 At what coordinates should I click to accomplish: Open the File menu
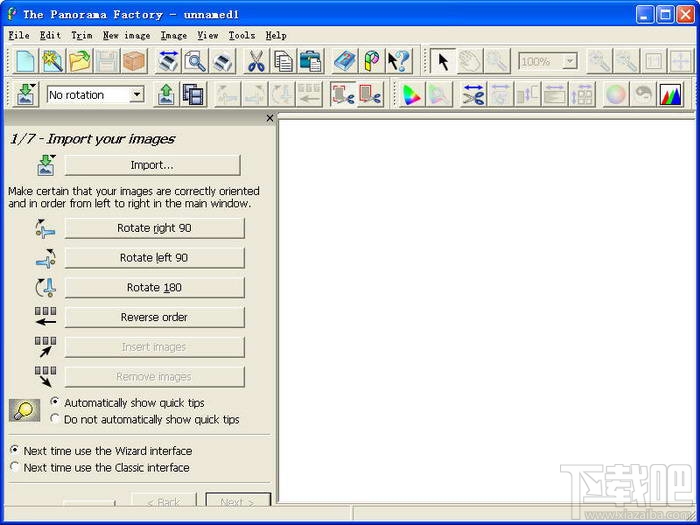(x=19, y=35)
